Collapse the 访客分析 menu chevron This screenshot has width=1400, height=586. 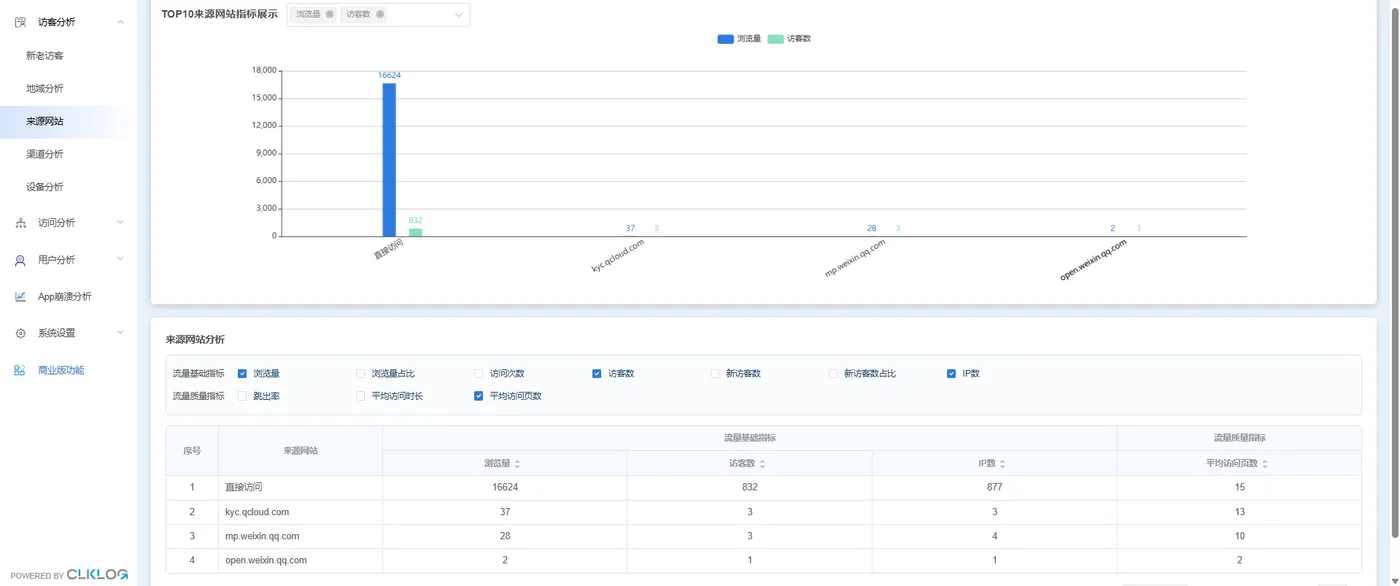click(121, 22)
